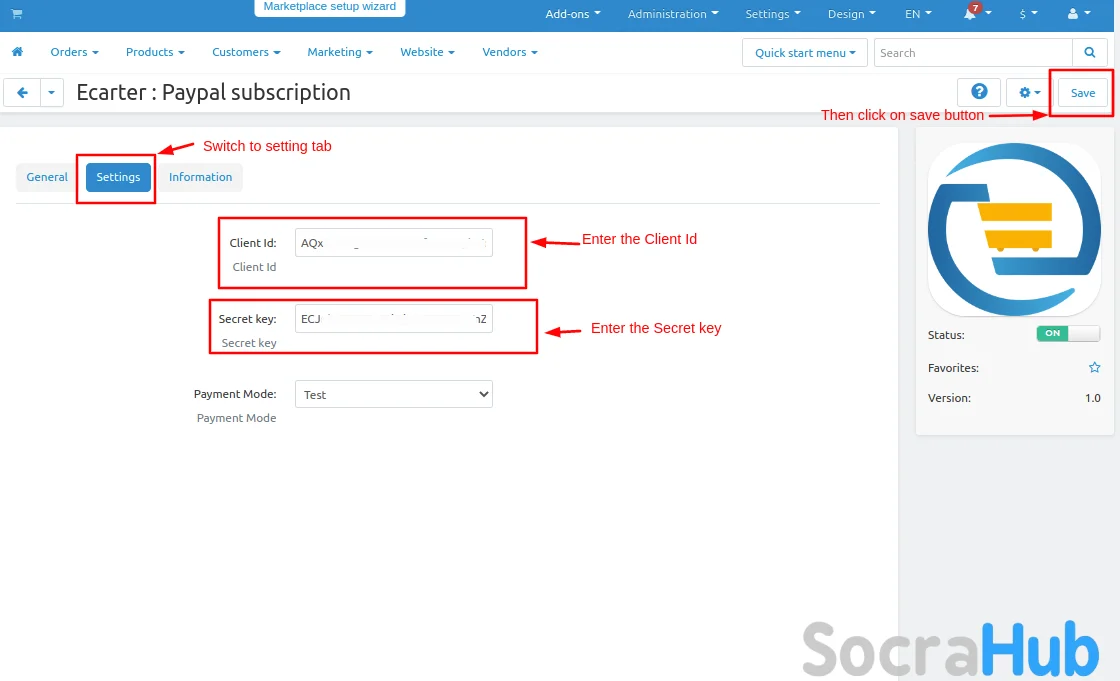Mark add-on as favorite with star
Screen dimensions: 1120x681
click(1094, 368)
